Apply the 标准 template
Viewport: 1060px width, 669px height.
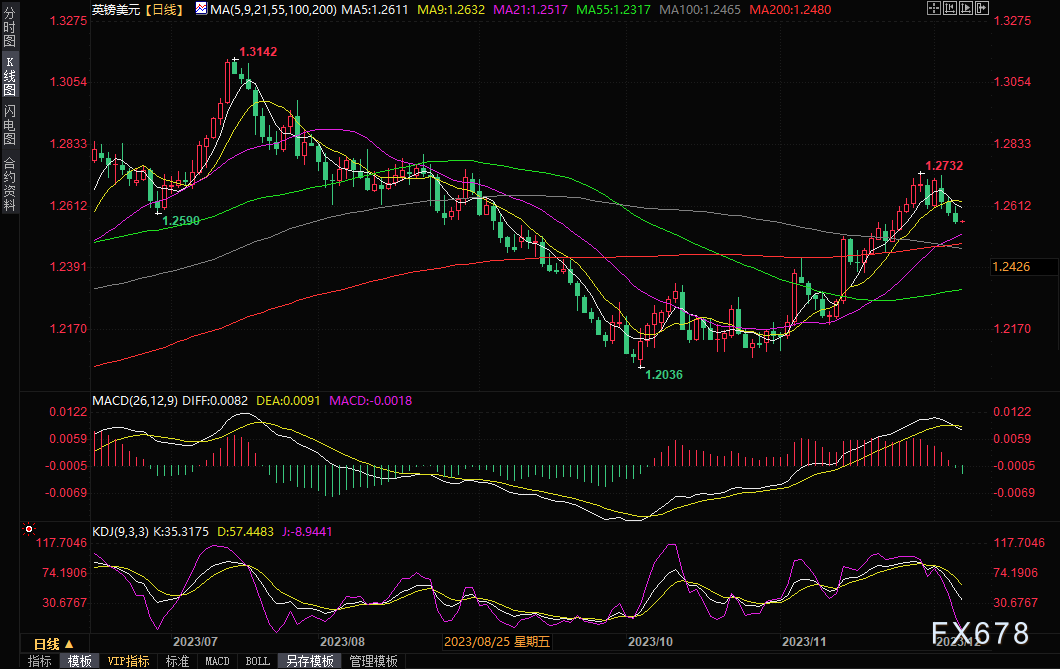177,661
